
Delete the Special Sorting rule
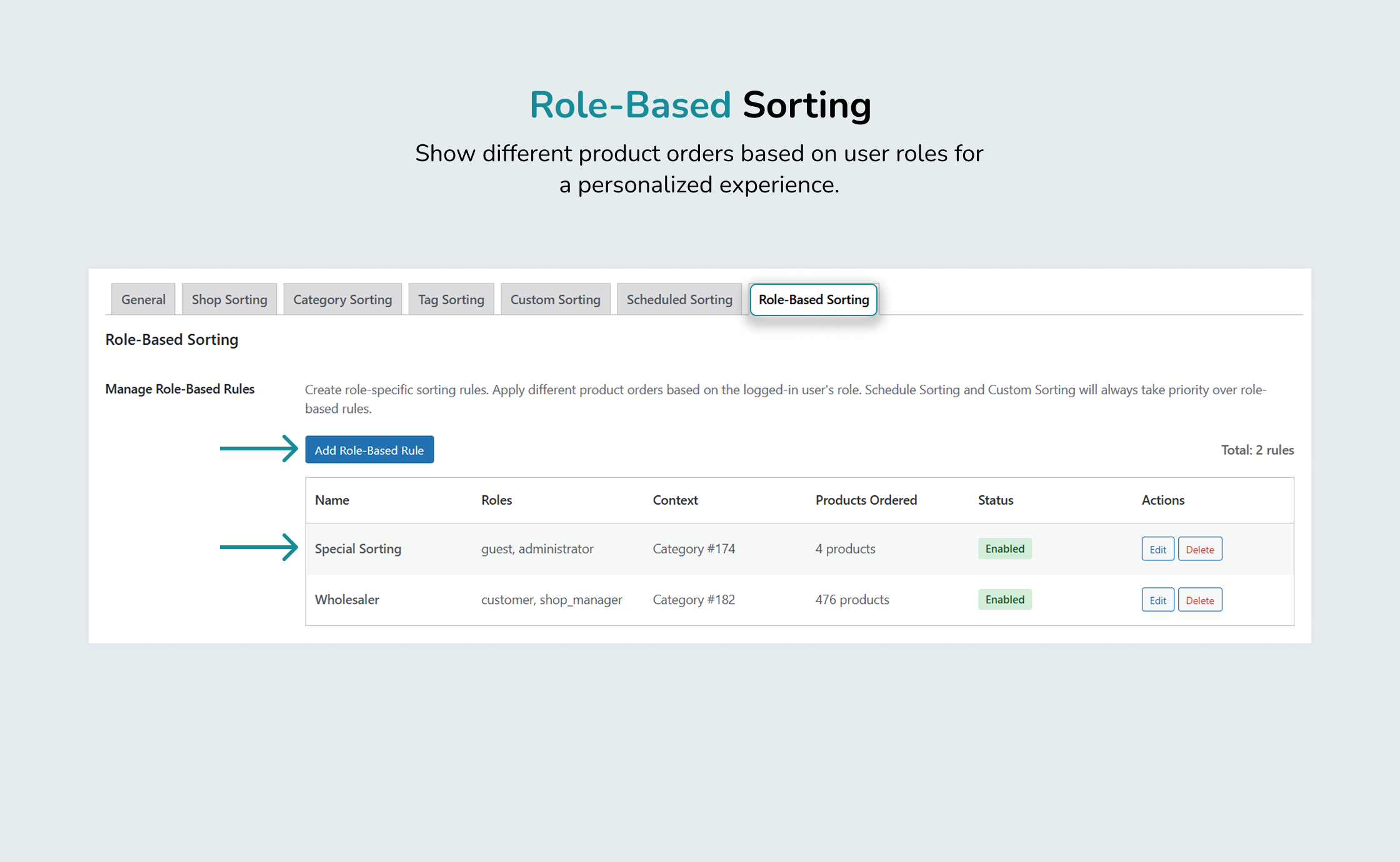coord(1200,549)
